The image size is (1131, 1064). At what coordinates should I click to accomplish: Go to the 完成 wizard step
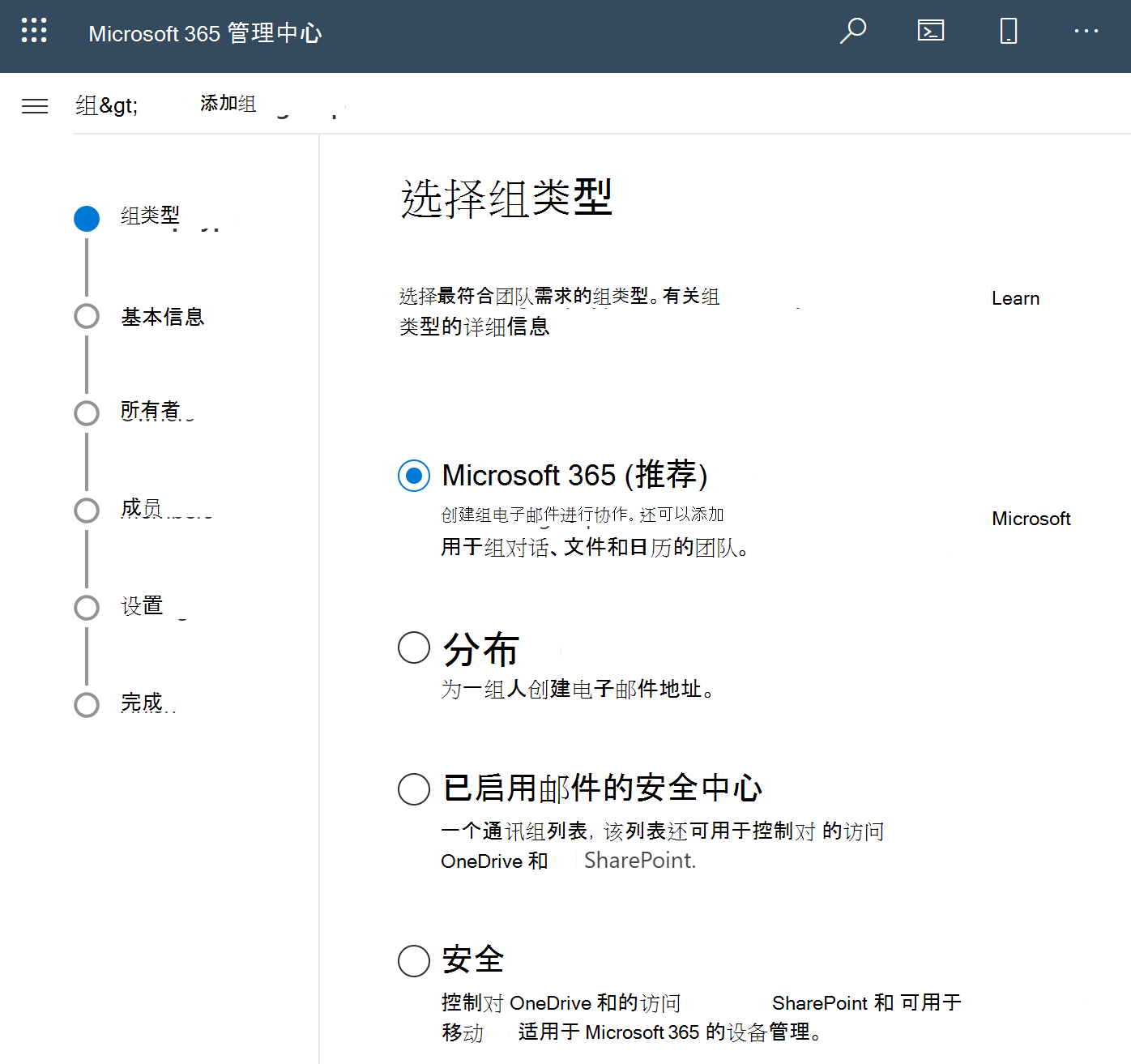pos(142,703)
